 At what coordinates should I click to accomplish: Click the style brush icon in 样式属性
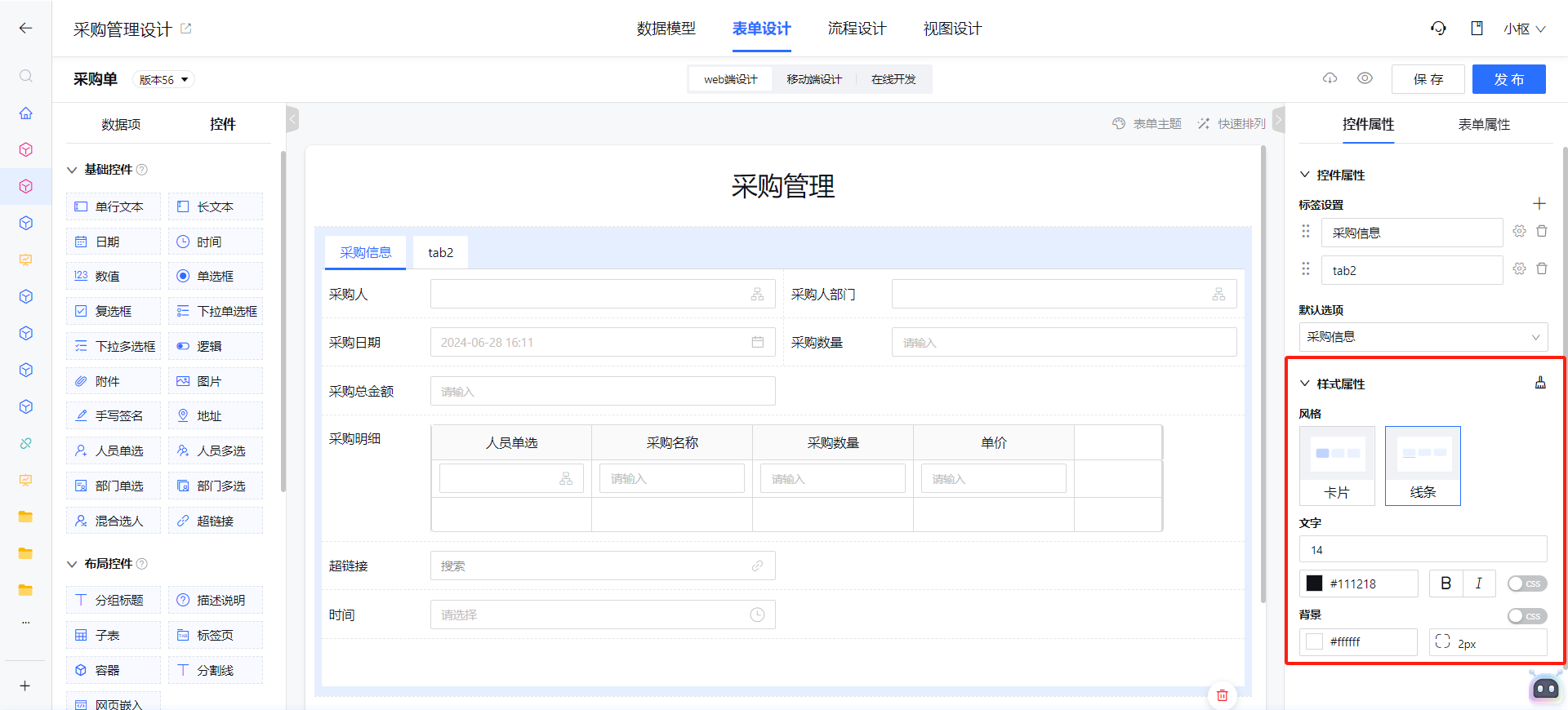coord(1540,383)
